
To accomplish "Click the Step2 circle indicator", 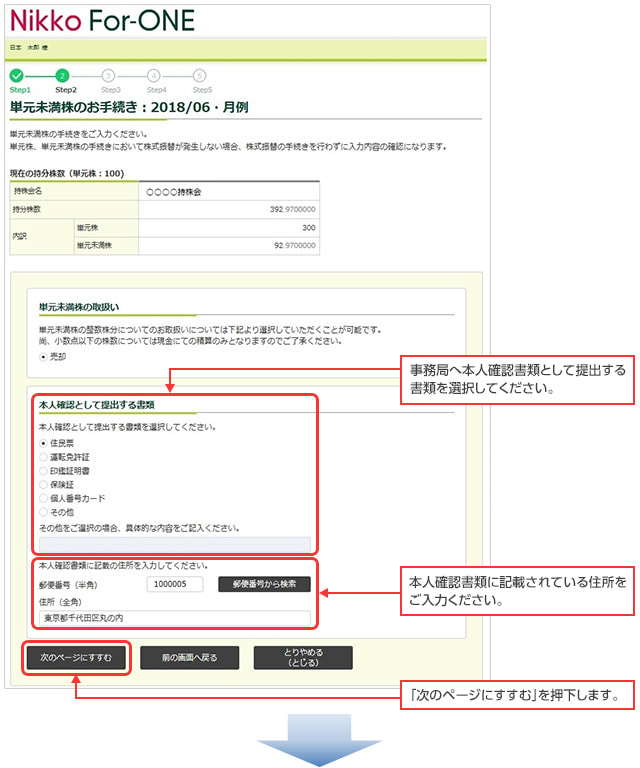I will tap(62, 76).
